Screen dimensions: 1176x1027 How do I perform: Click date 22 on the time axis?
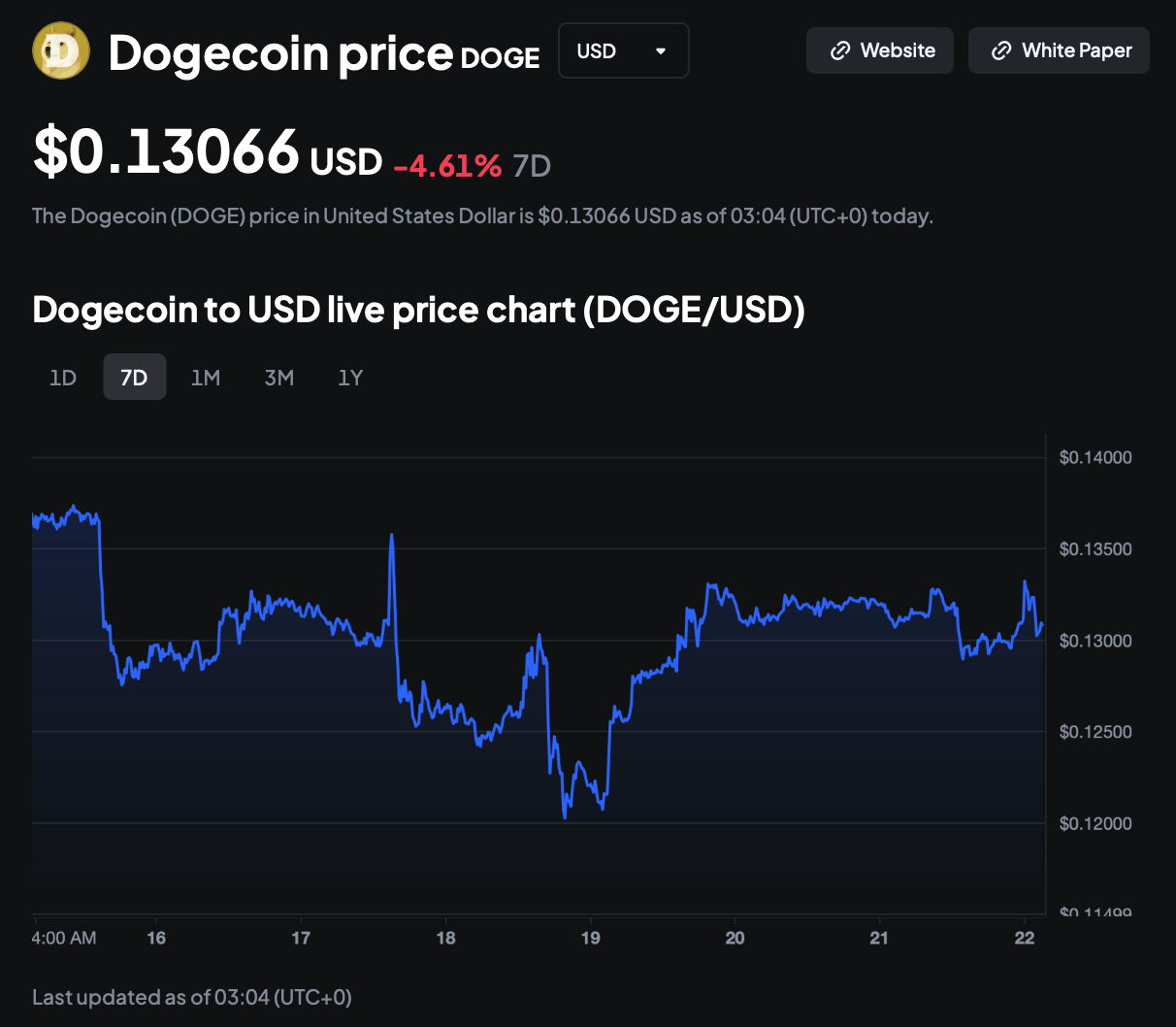click(1025, 938)
